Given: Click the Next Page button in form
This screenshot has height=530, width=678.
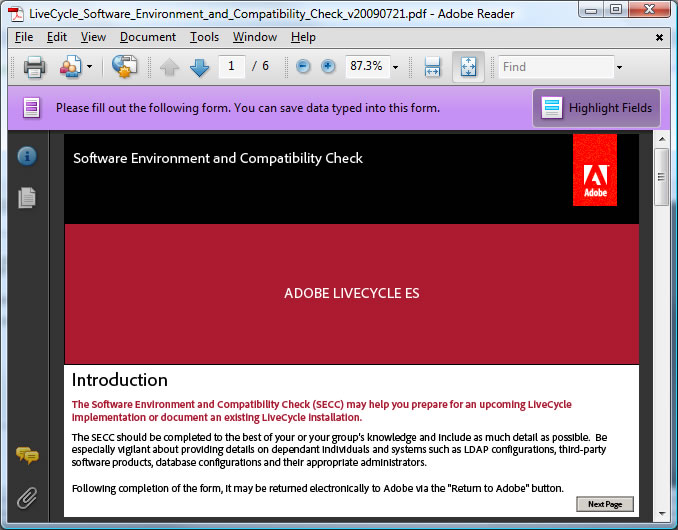Looking at the screenshot, I should tap(605, 504).
